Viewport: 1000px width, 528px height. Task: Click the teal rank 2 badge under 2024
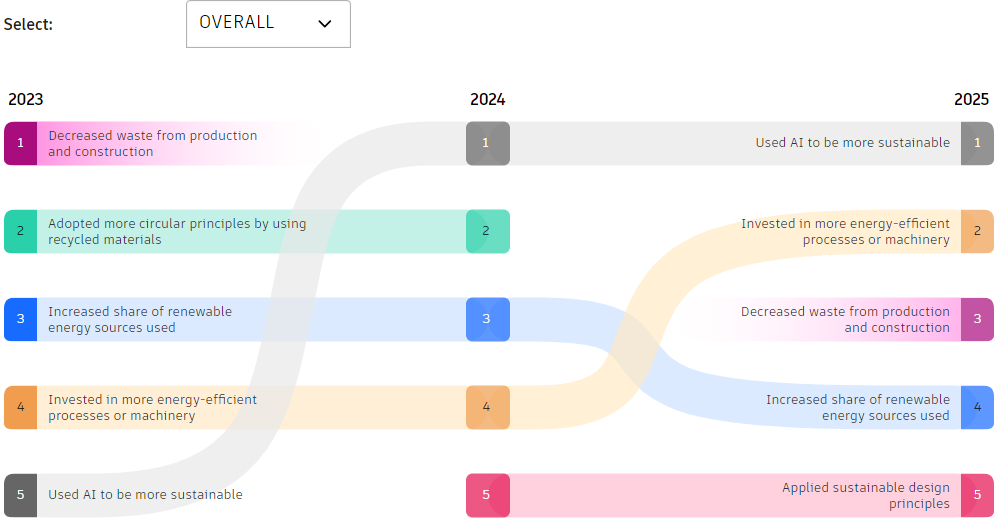[487, 231]
